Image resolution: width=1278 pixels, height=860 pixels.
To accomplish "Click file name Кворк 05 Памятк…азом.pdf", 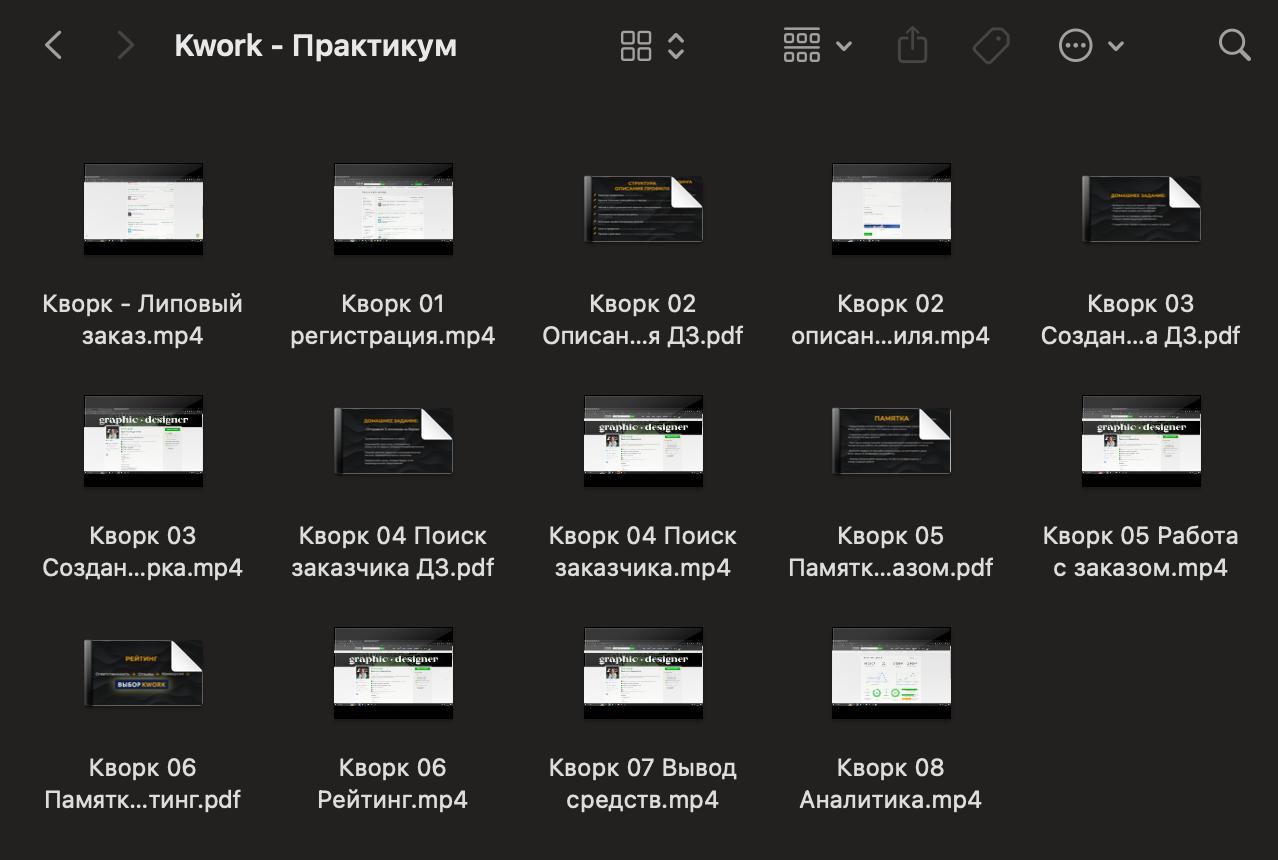I will point(891,552).
